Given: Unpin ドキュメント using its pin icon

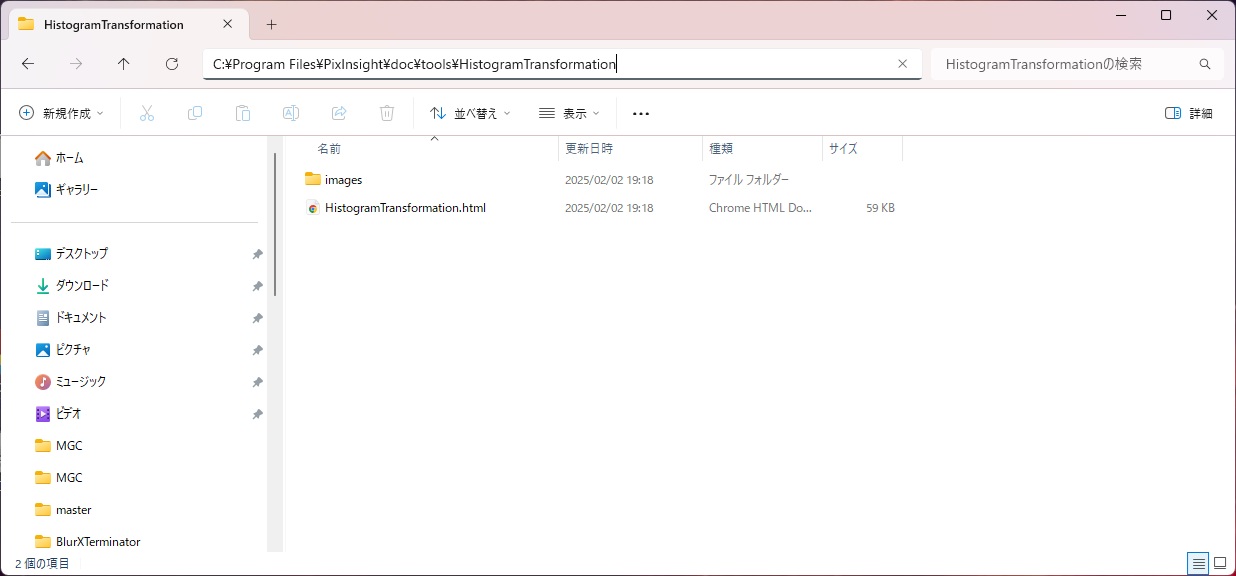Looking at the screenshot, I should coord(257,318).
